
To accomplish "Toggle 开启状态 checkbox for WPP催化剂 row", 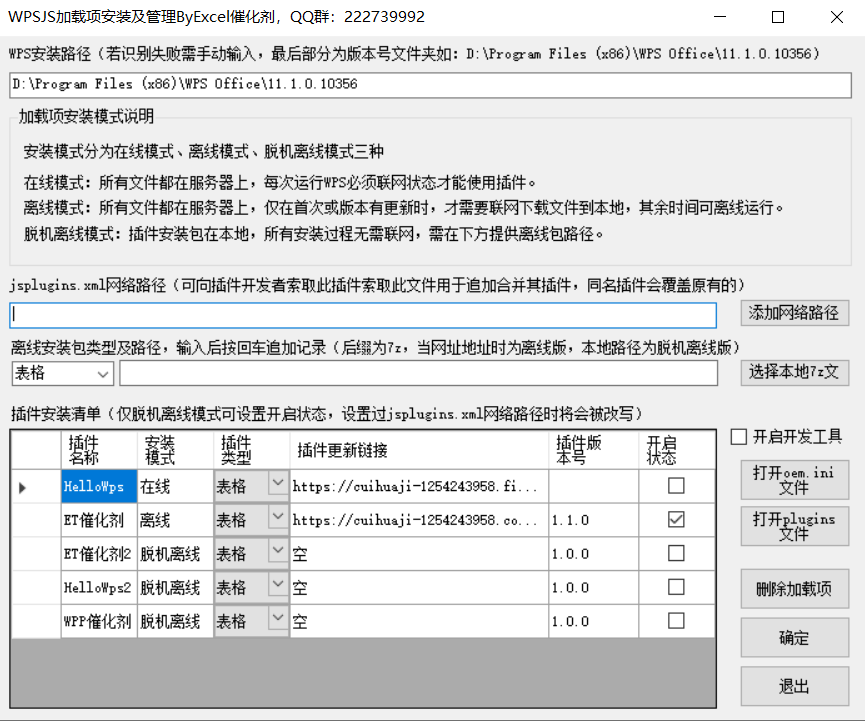I will [676, 621].
